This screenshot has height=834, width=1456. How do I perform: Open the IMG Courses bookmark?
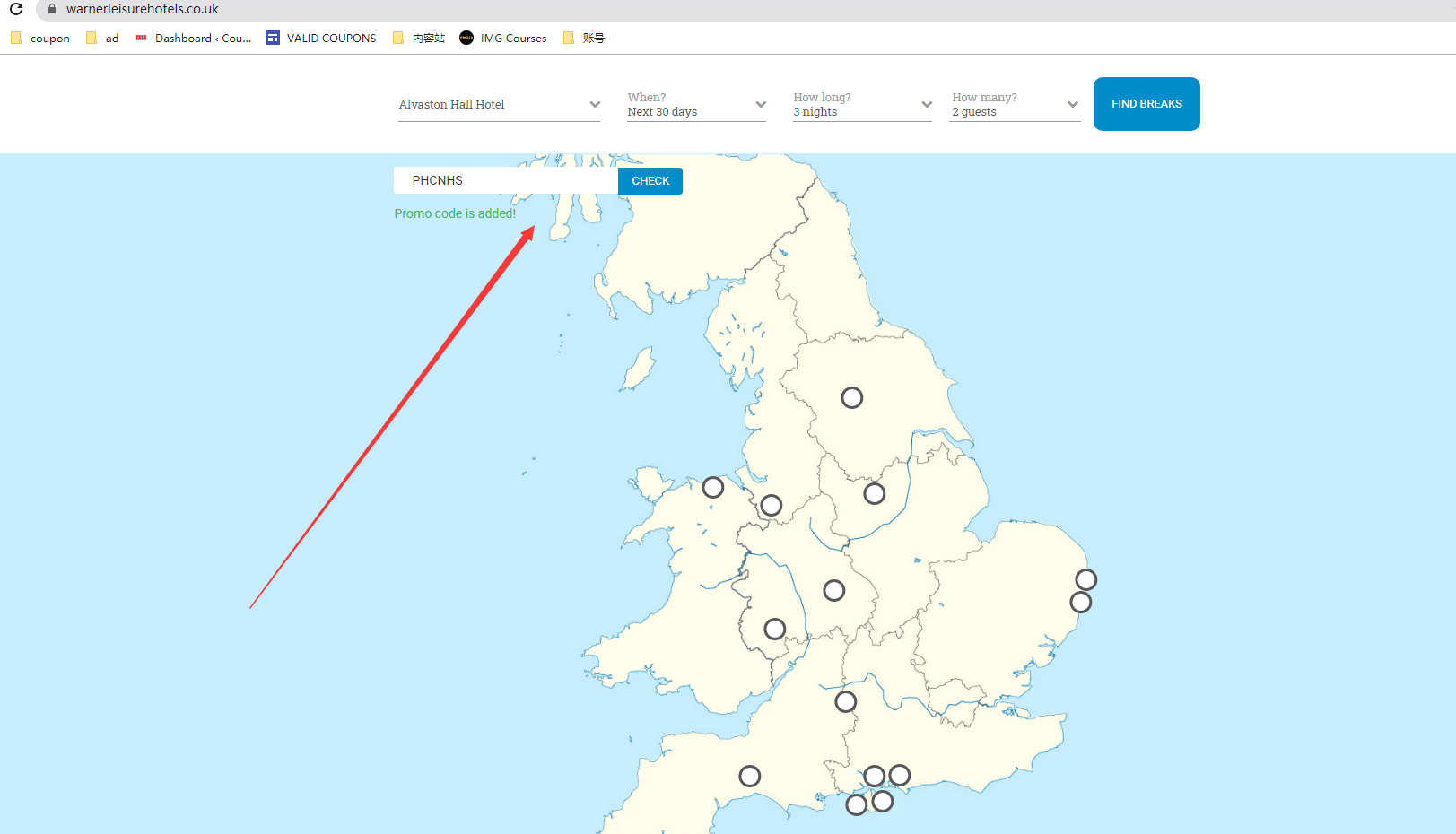(x=502, y=38)
